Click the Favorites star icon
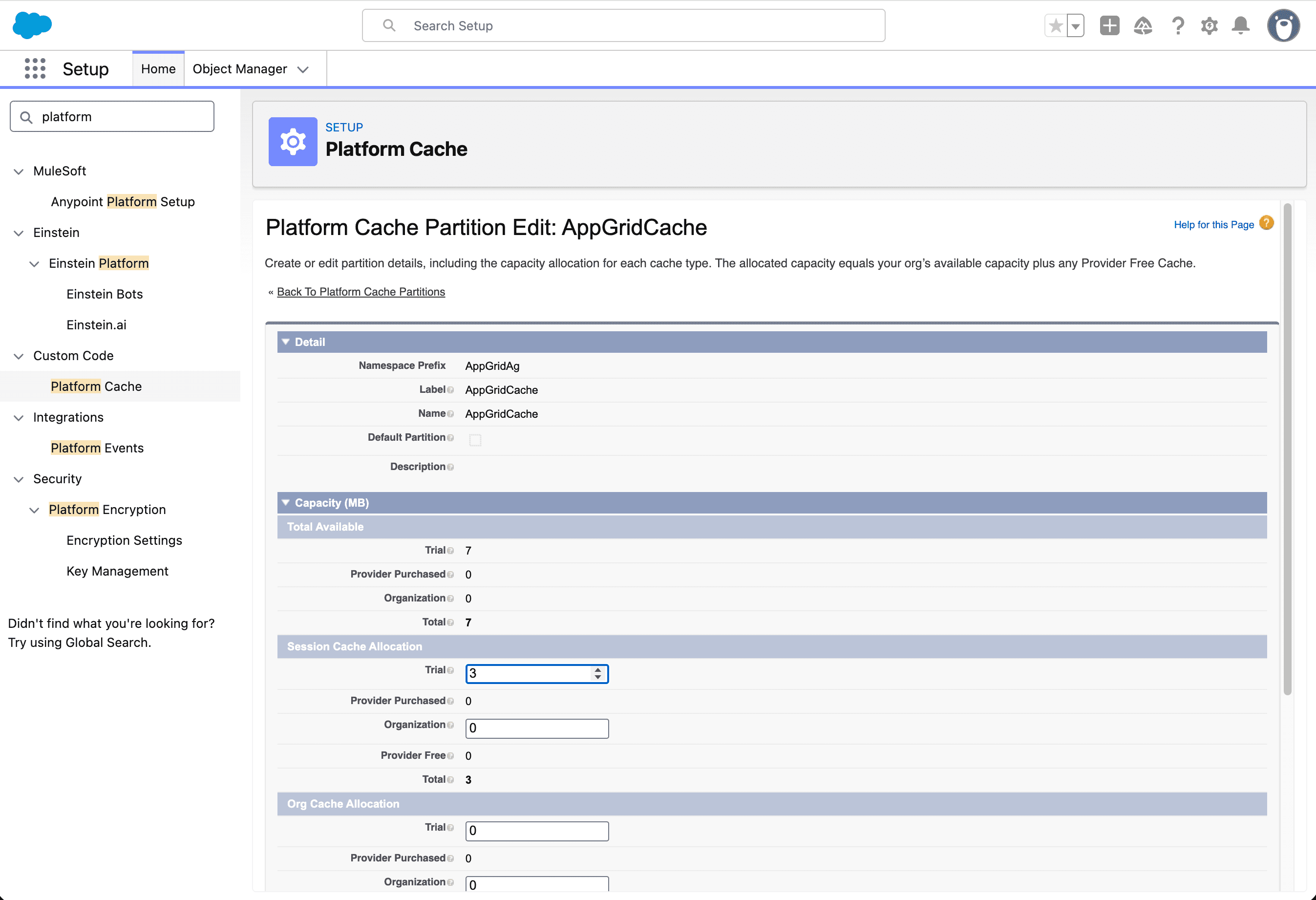 (1056, 26)
